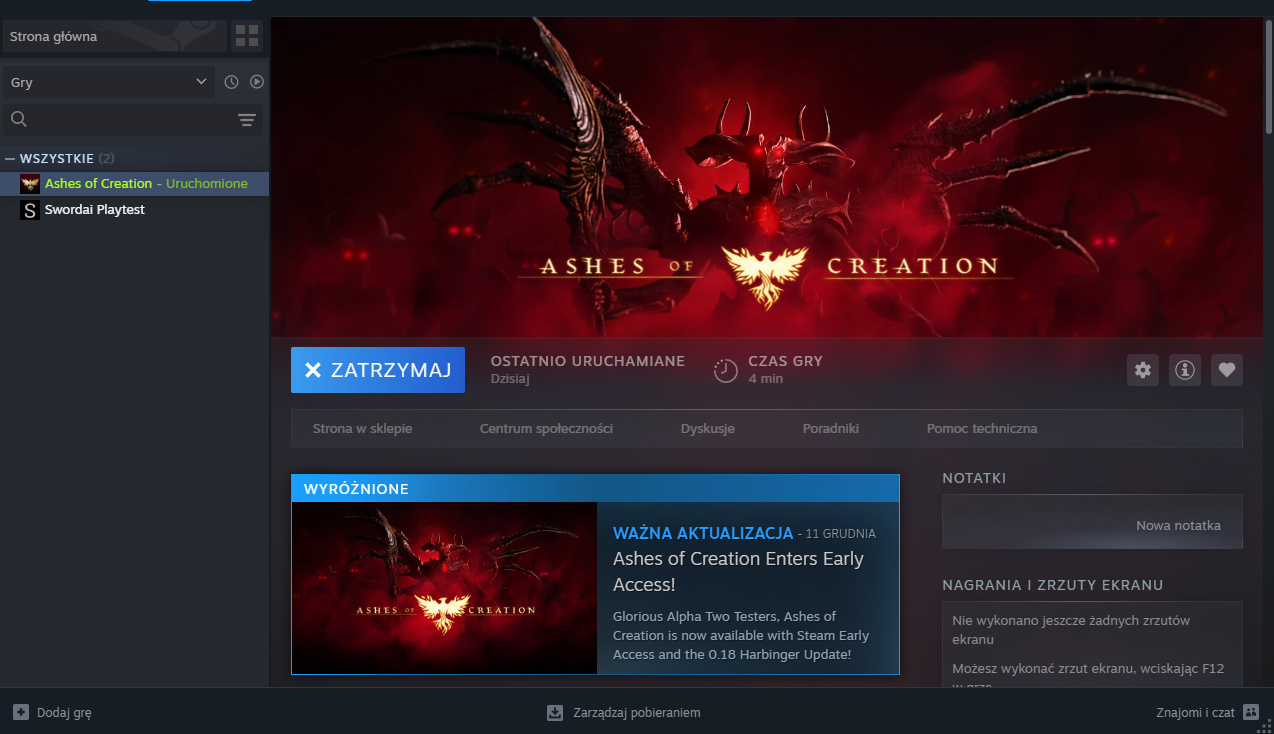Screen dimensions: 1274x734
Task: Open library filter options icon
Action: coord(246,119)
